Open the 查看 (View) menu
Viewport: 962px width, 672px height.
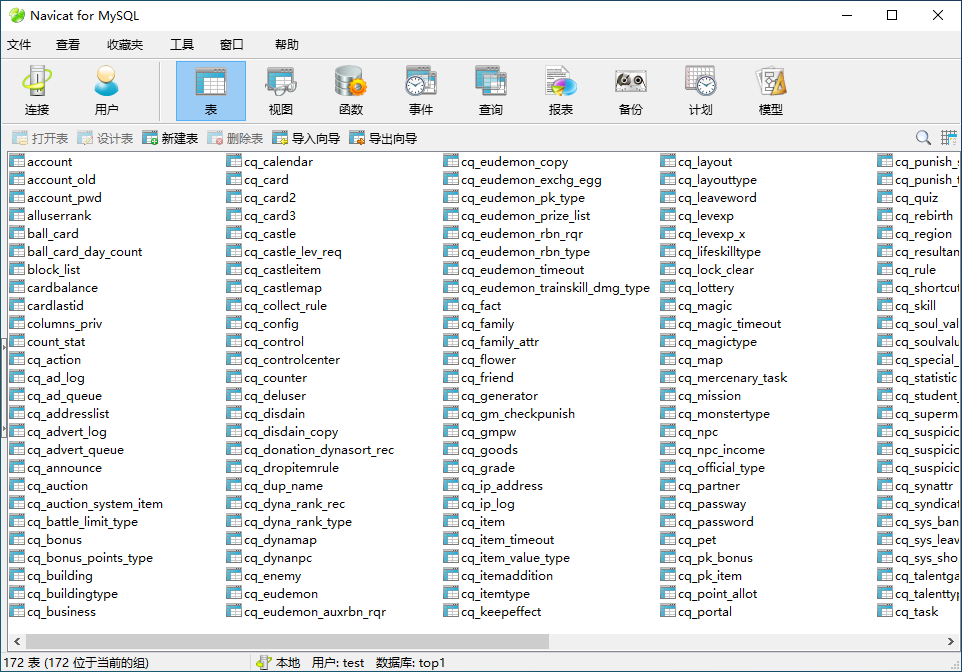(67, 45)
